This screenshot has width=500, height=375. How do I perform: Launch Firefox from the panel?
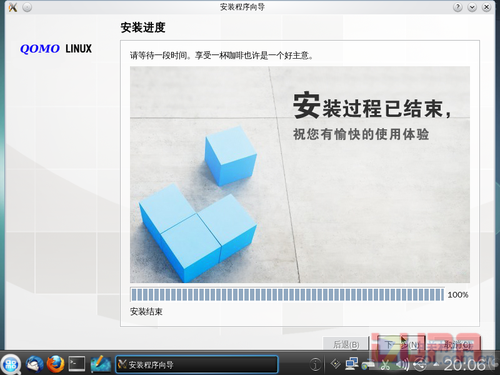click(55, 364)
